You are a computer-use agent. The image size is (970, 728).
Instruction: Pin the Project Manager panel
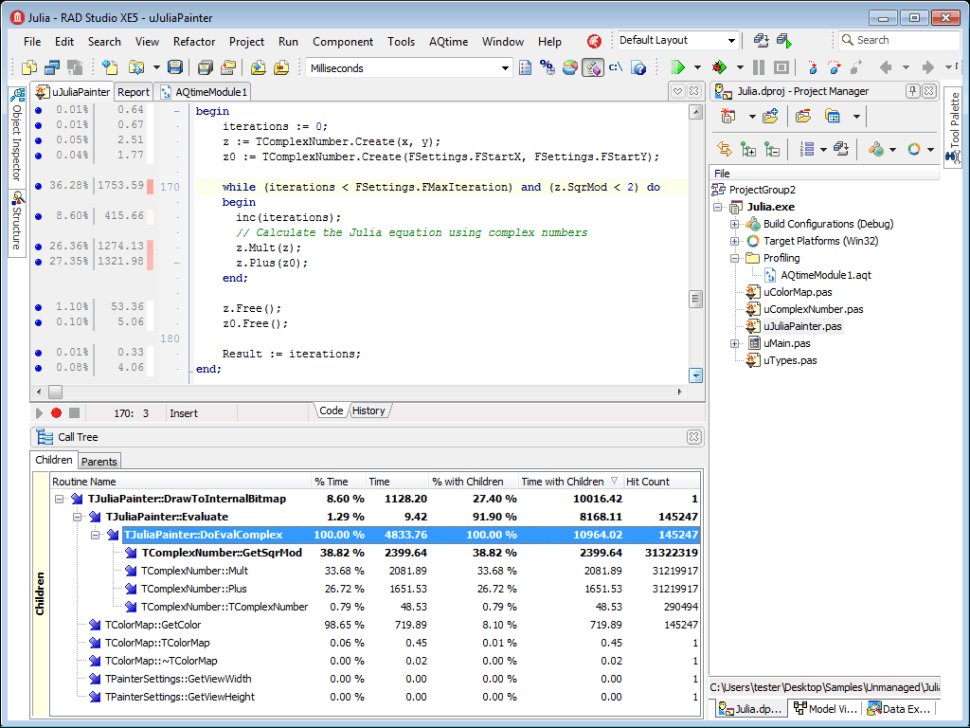(912, 91)
